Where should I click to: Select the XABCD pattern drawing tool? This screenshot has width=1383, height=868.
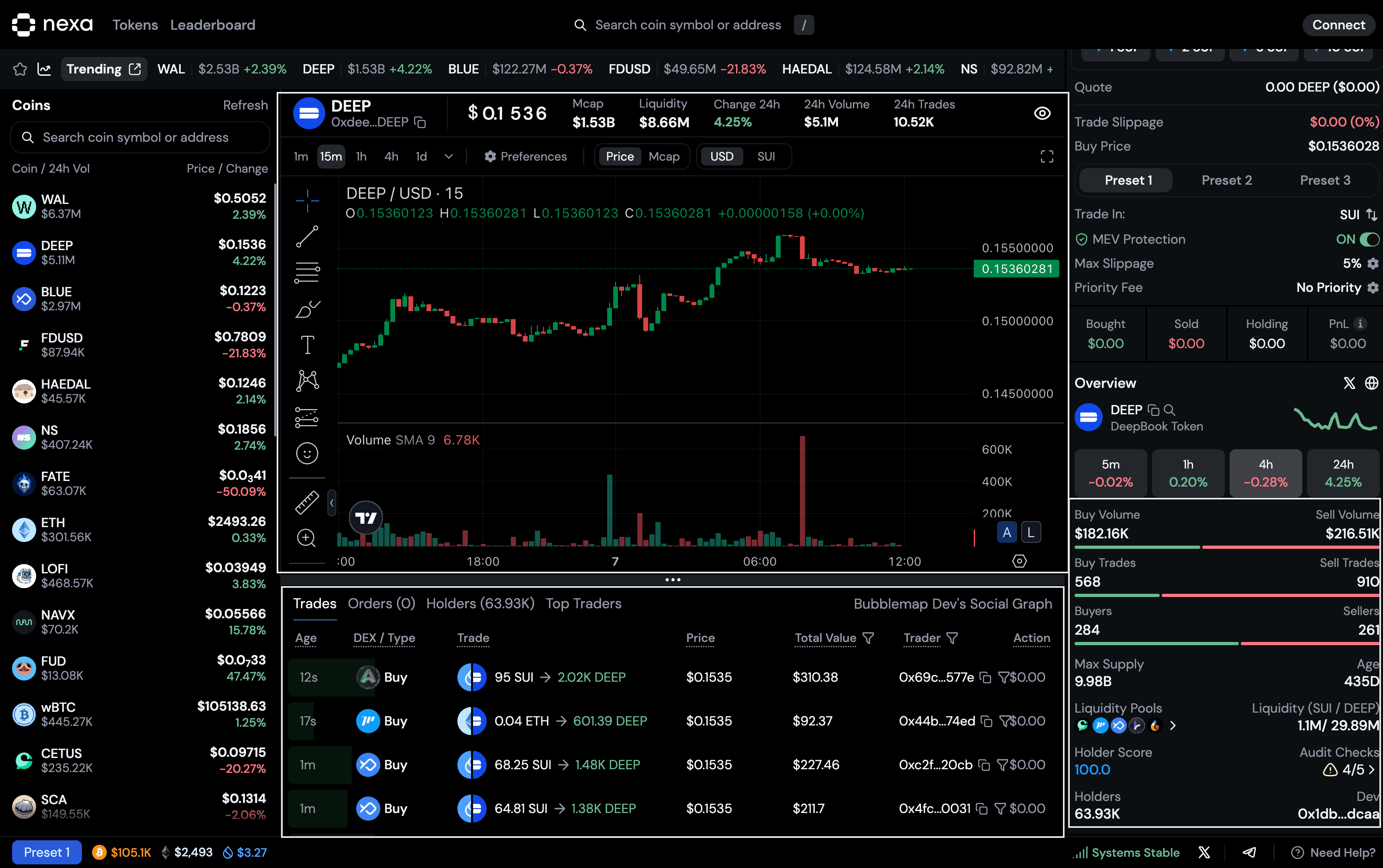[x=308, y=381]
